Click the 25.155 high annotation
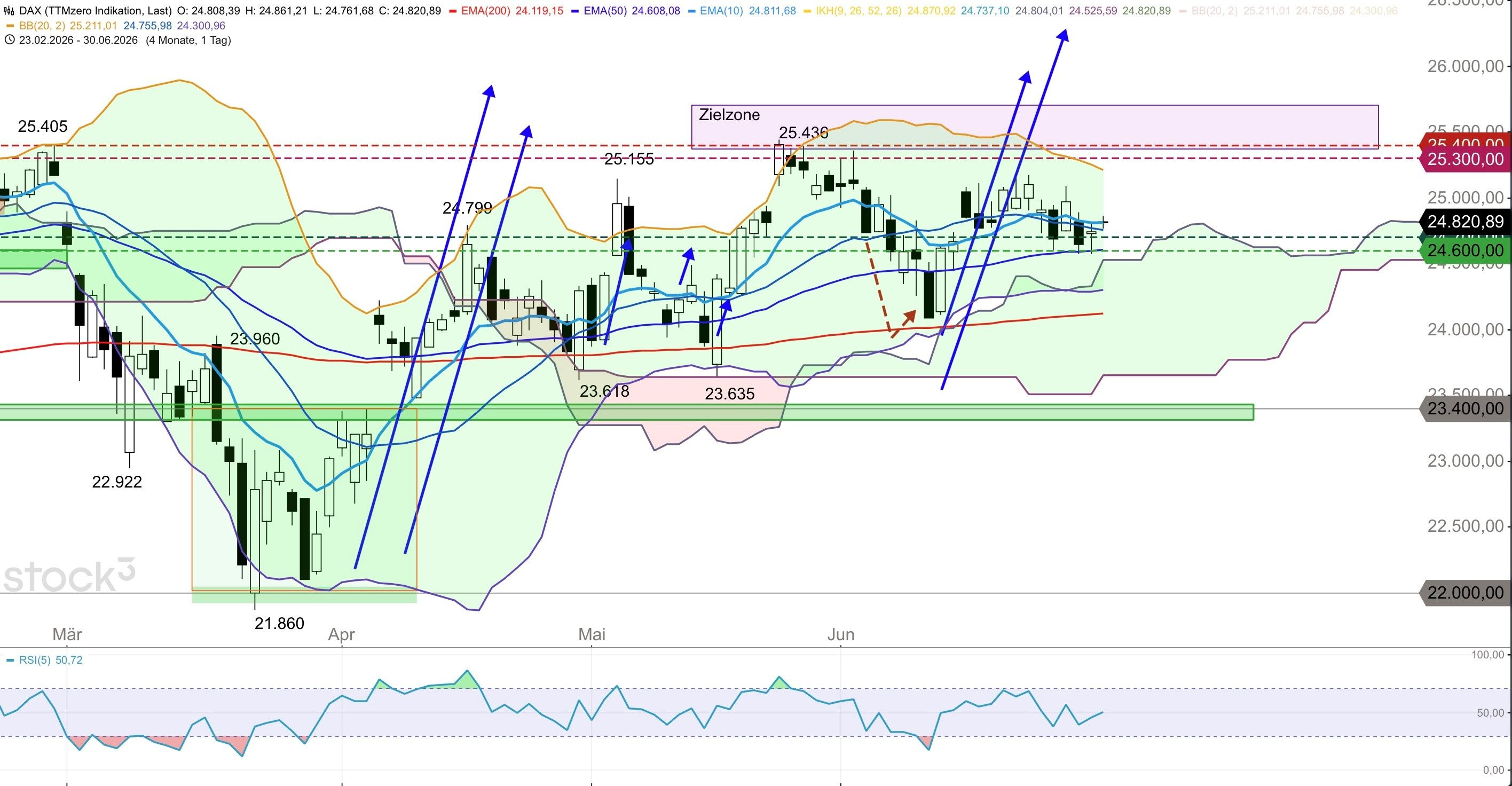Screen dimensions: 1512x786 [x=629, y=159]
